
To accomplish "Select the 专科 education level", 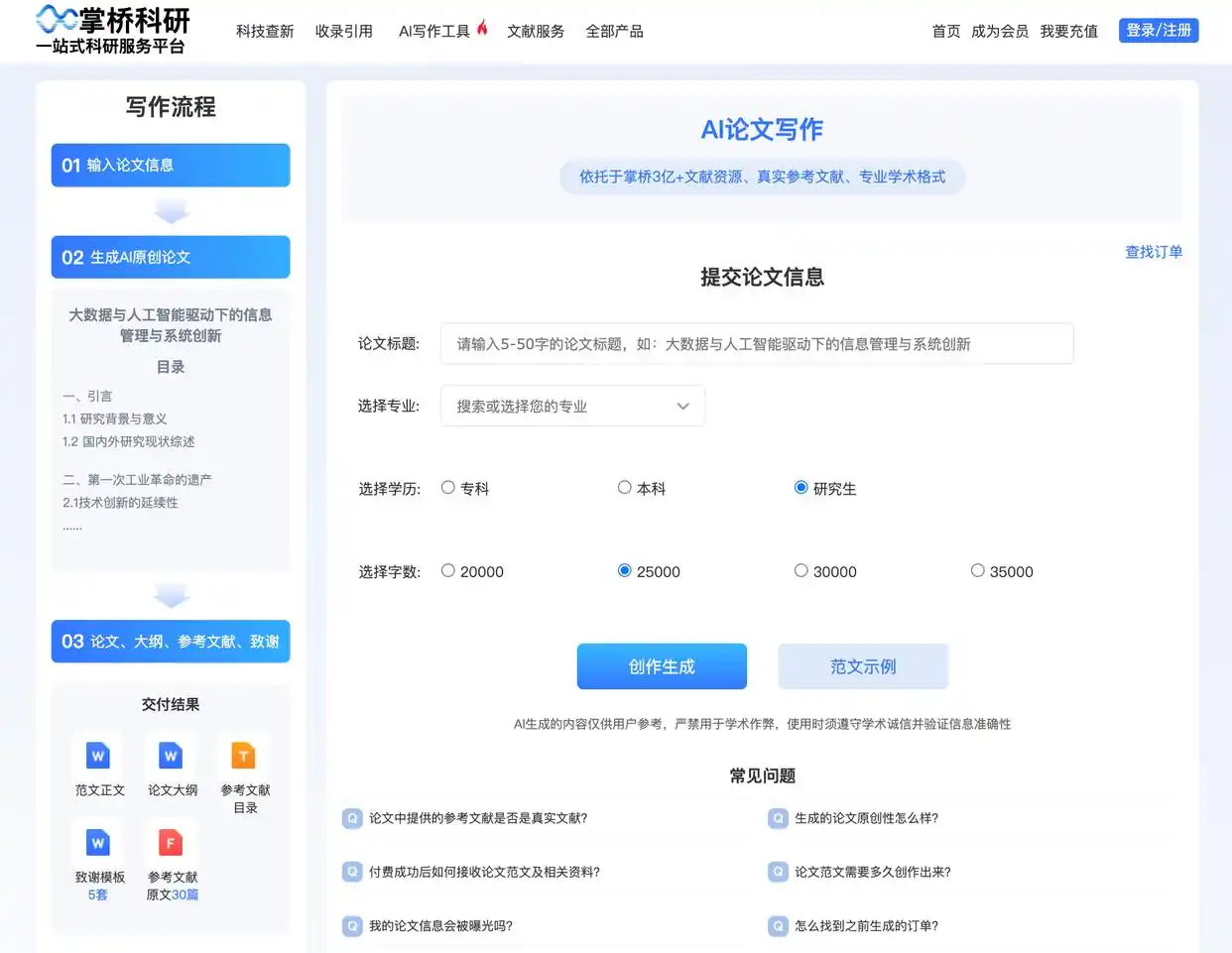I will tap(446, 487).
